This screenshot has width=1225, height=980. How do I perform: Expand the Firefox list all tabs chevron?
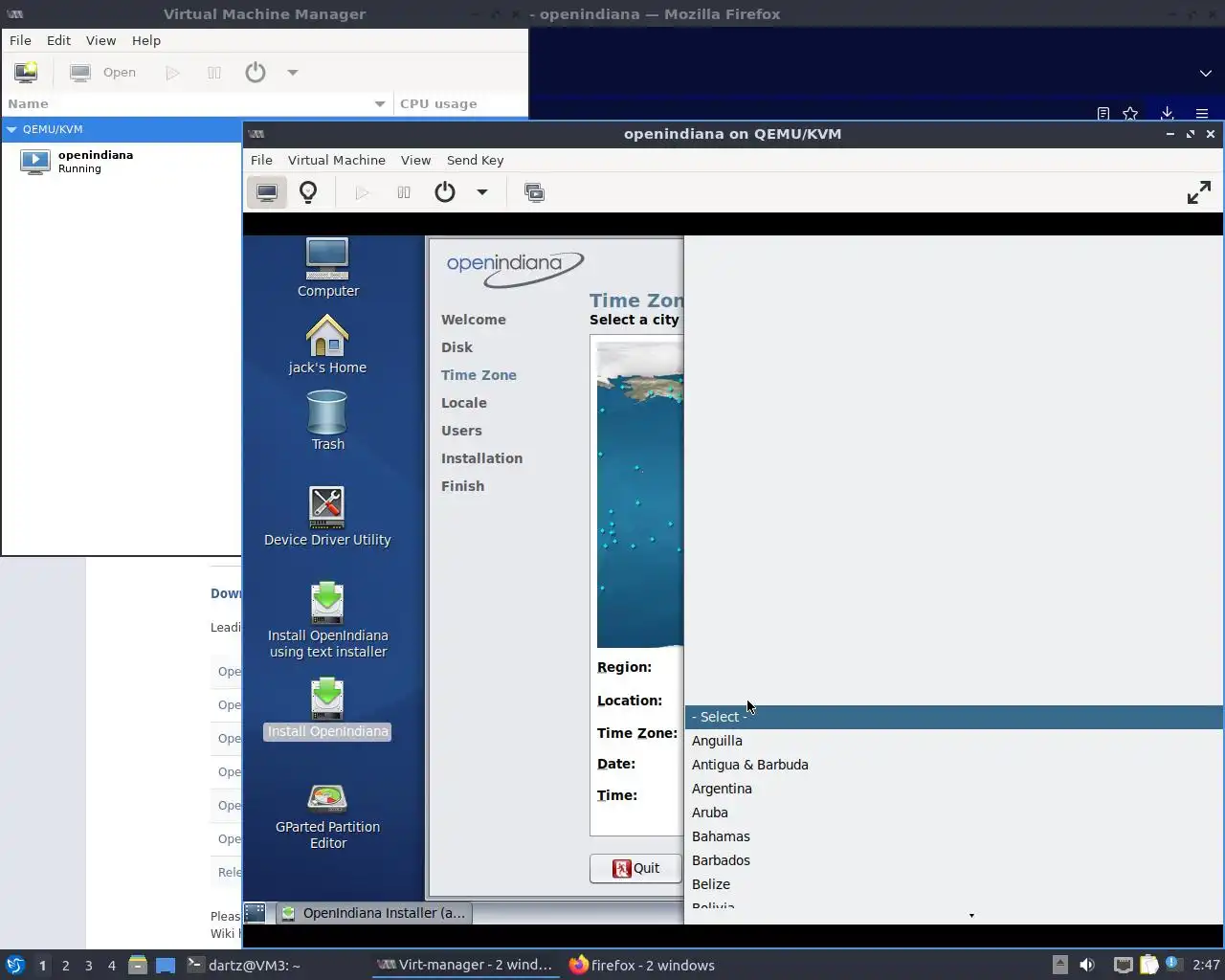point(1206,73)
